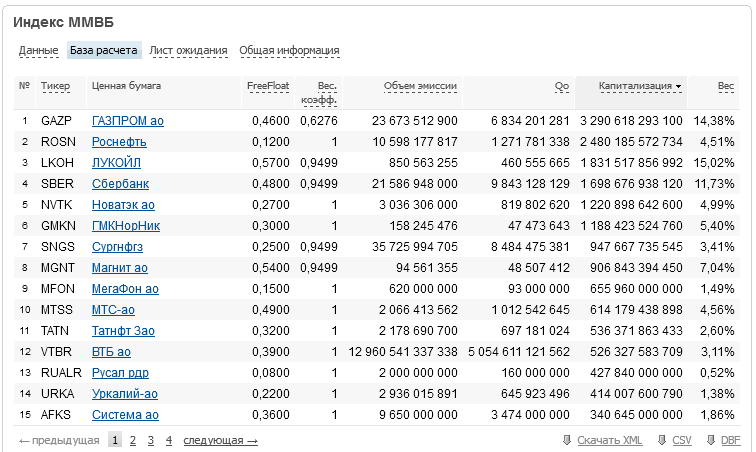Sort by Объем эмиссии column header
The image size is (756, 452).
[420, 86]
